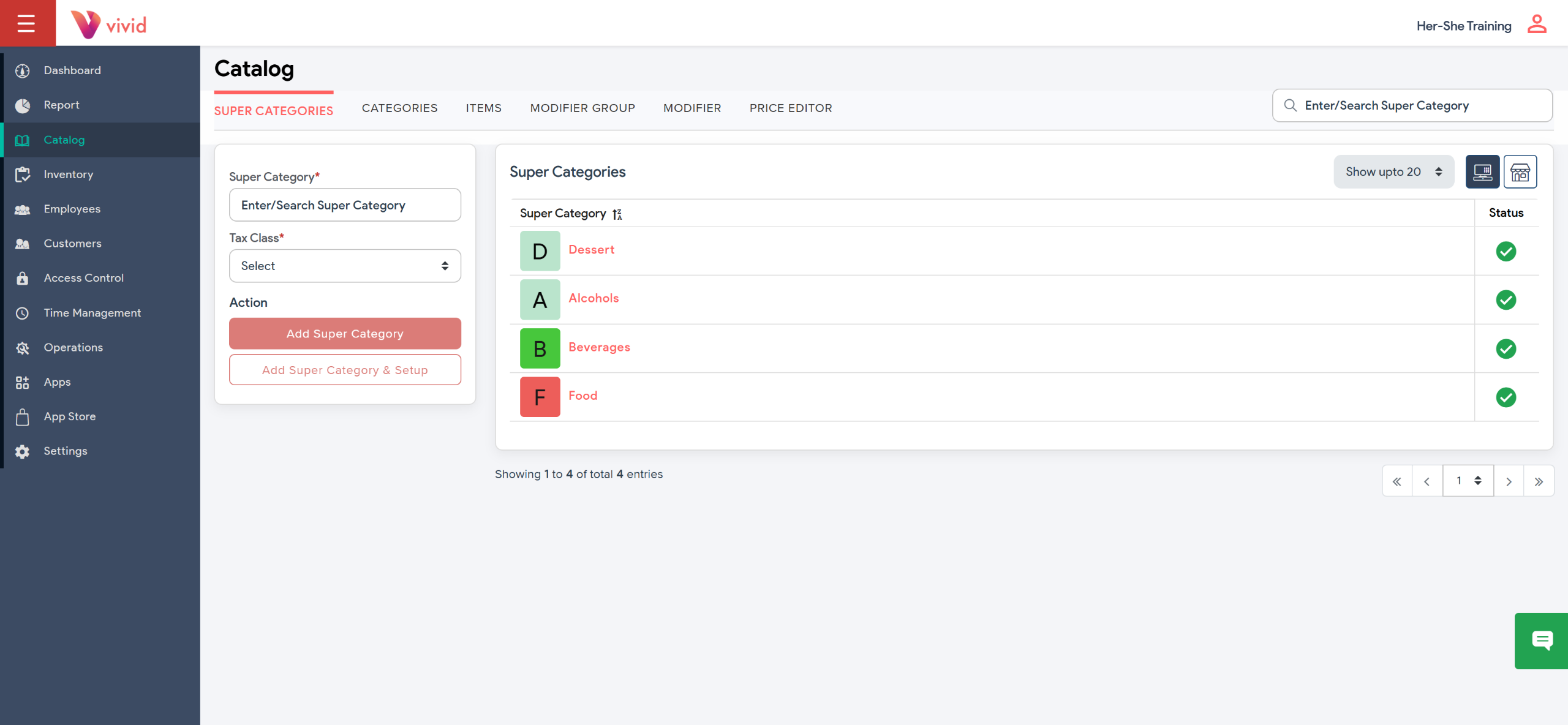Click the hamburger menu icon
The image size is (1568, 725).
tap(26, 23)
